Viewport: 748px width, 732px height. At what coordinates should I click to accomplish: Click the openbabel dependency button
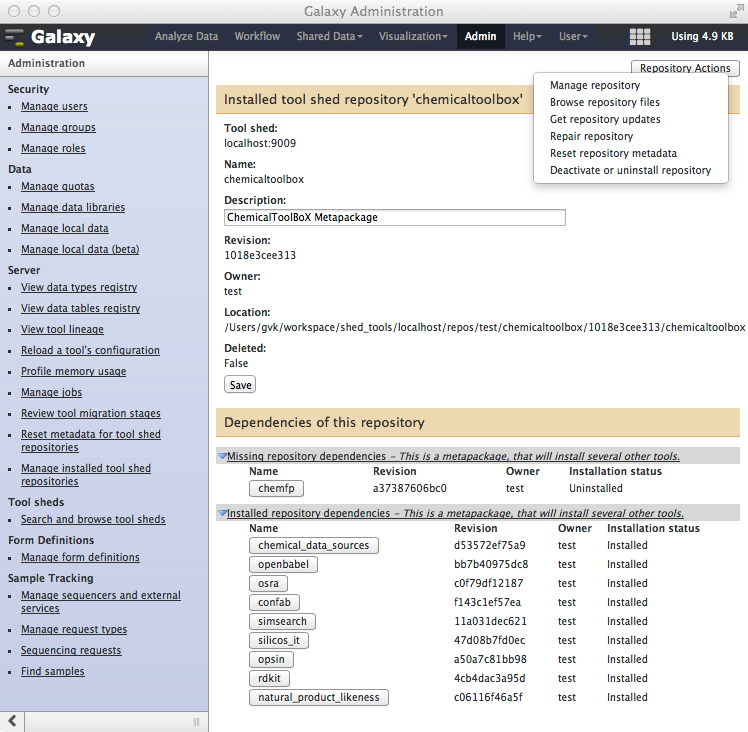[x=283, y=564]
